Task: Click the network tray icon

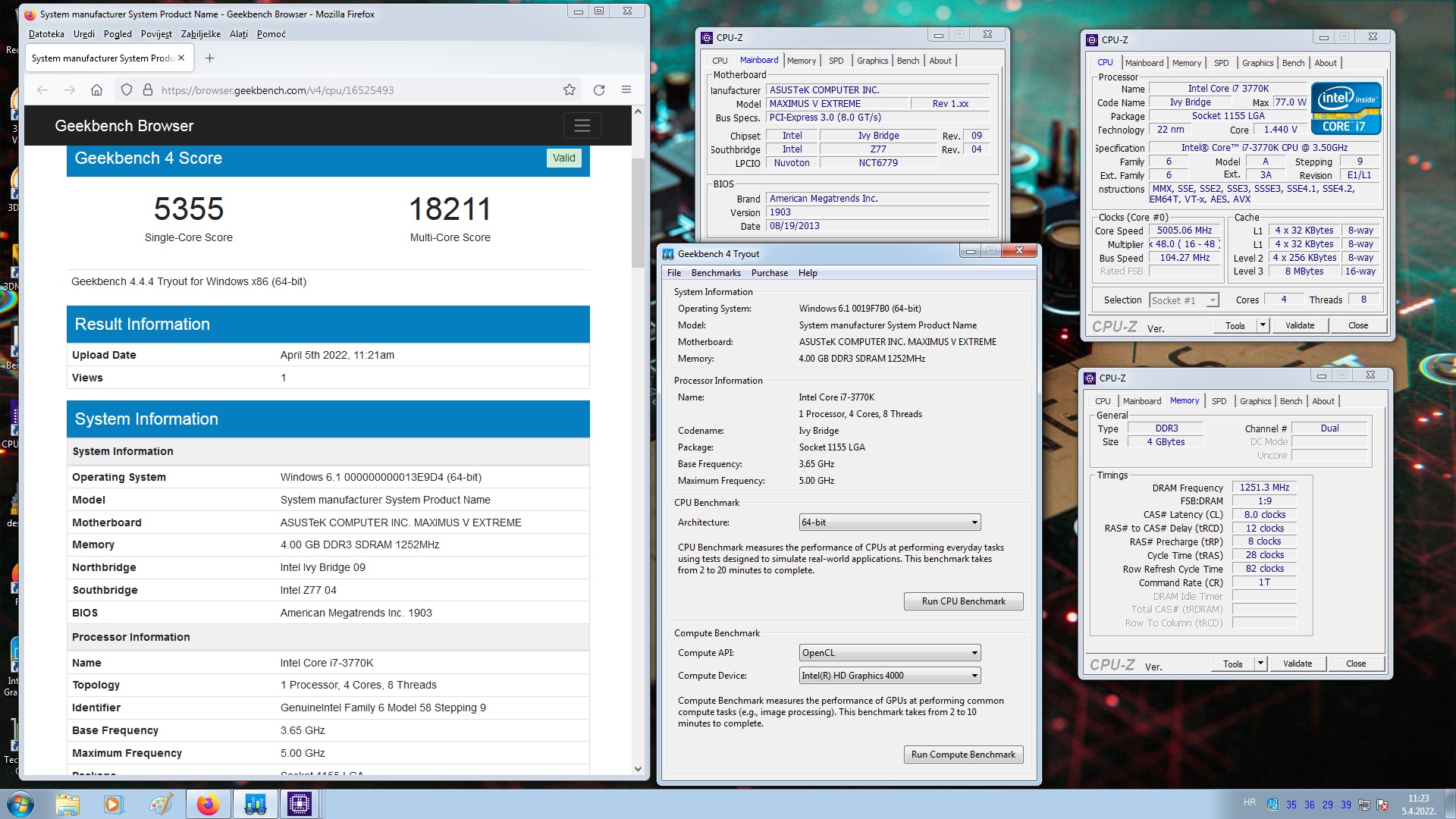Action: click(1364, 805)
